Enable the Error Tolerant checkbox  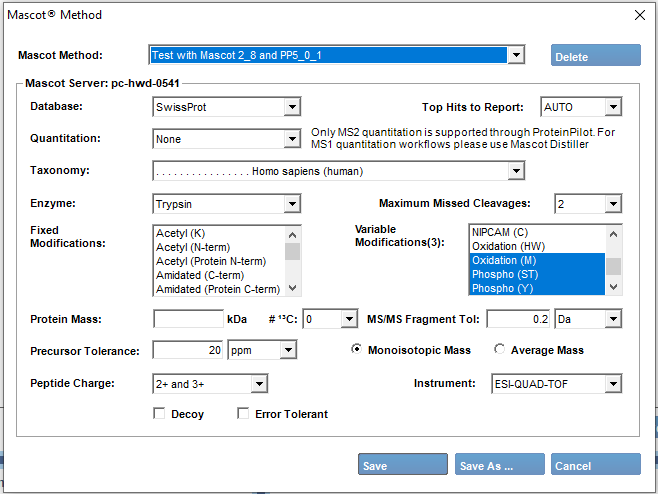pos(243,413)
